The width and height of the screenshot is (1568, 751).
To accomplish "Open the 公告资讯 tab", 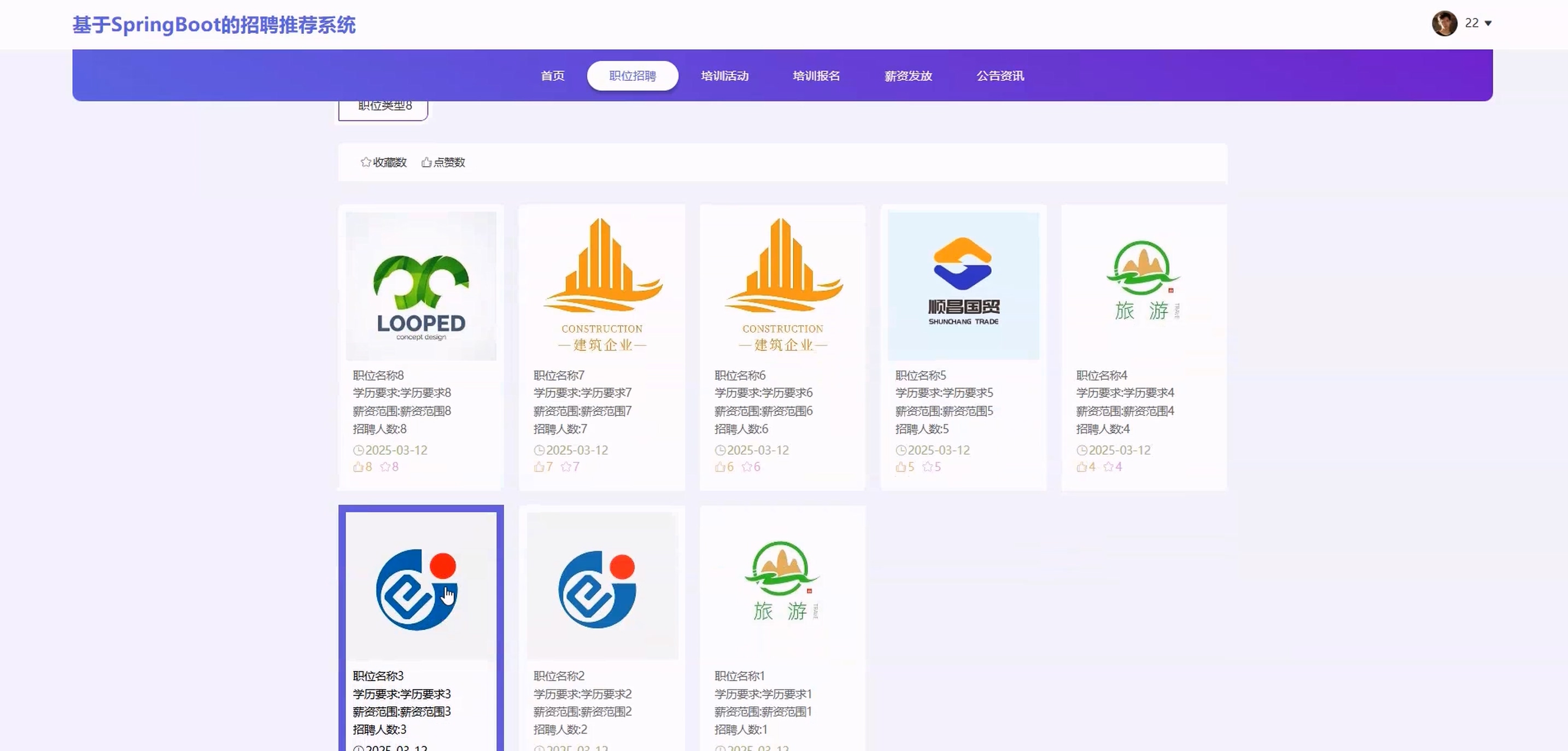I will tap(1000, 75).
